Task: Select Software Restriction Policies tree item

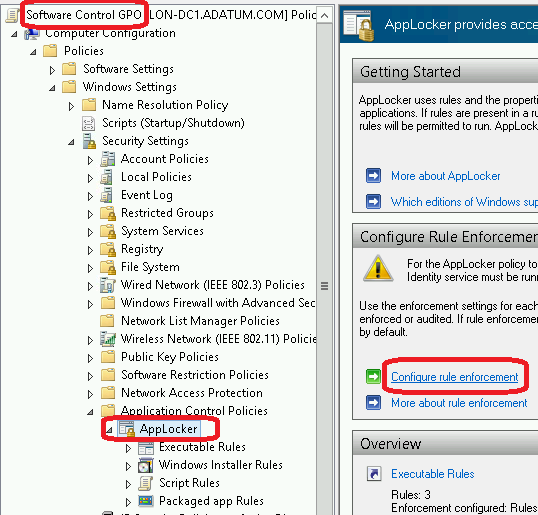Action: click(x=195, y=375)
